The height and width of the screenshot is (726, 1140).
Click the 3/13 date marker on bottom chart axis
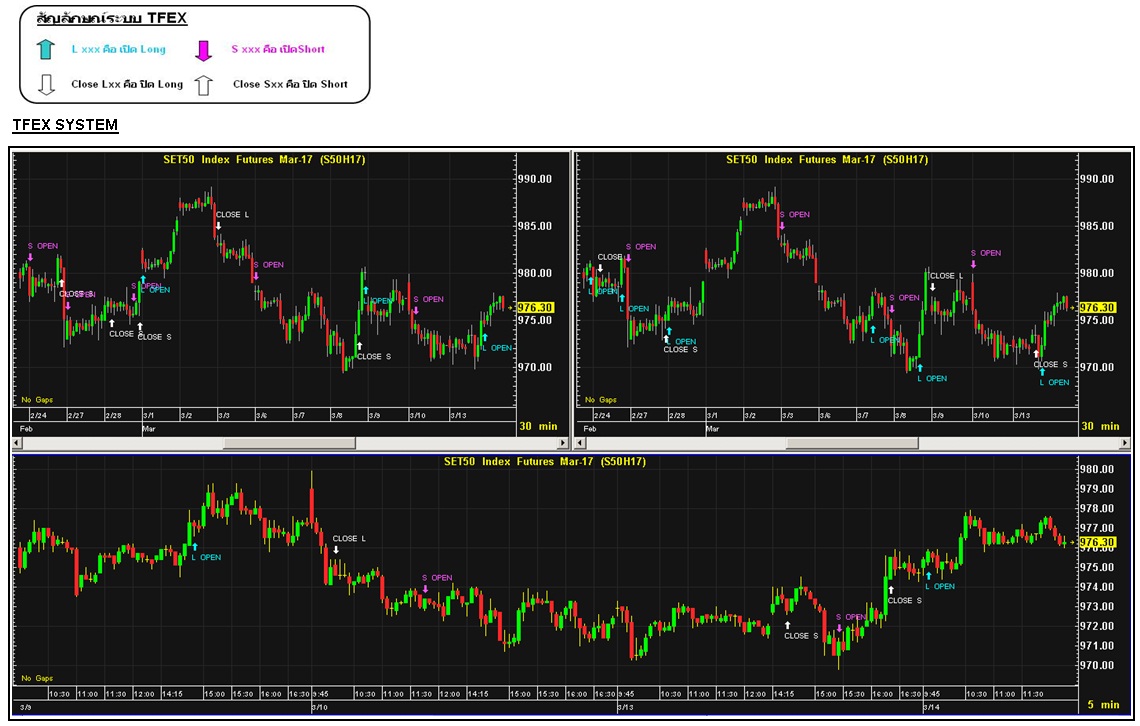click(x=624, y=706)
